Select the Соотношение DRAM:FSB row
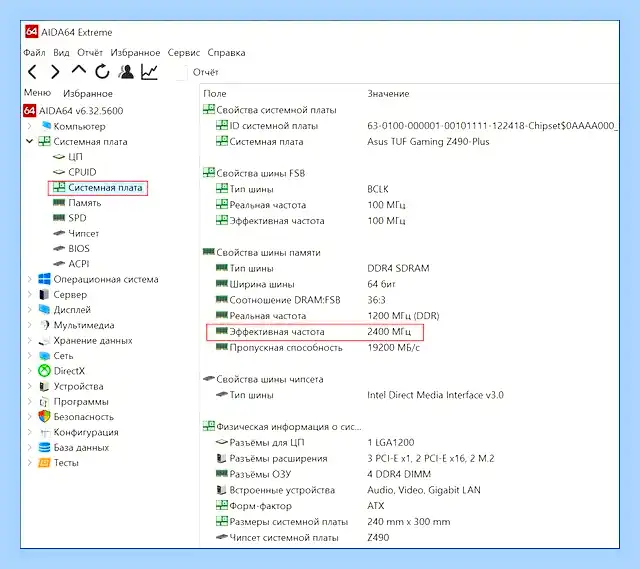Image resolution: width=640 pixels, height=569 pixels. pyautogui.click(x=300, y=300)
